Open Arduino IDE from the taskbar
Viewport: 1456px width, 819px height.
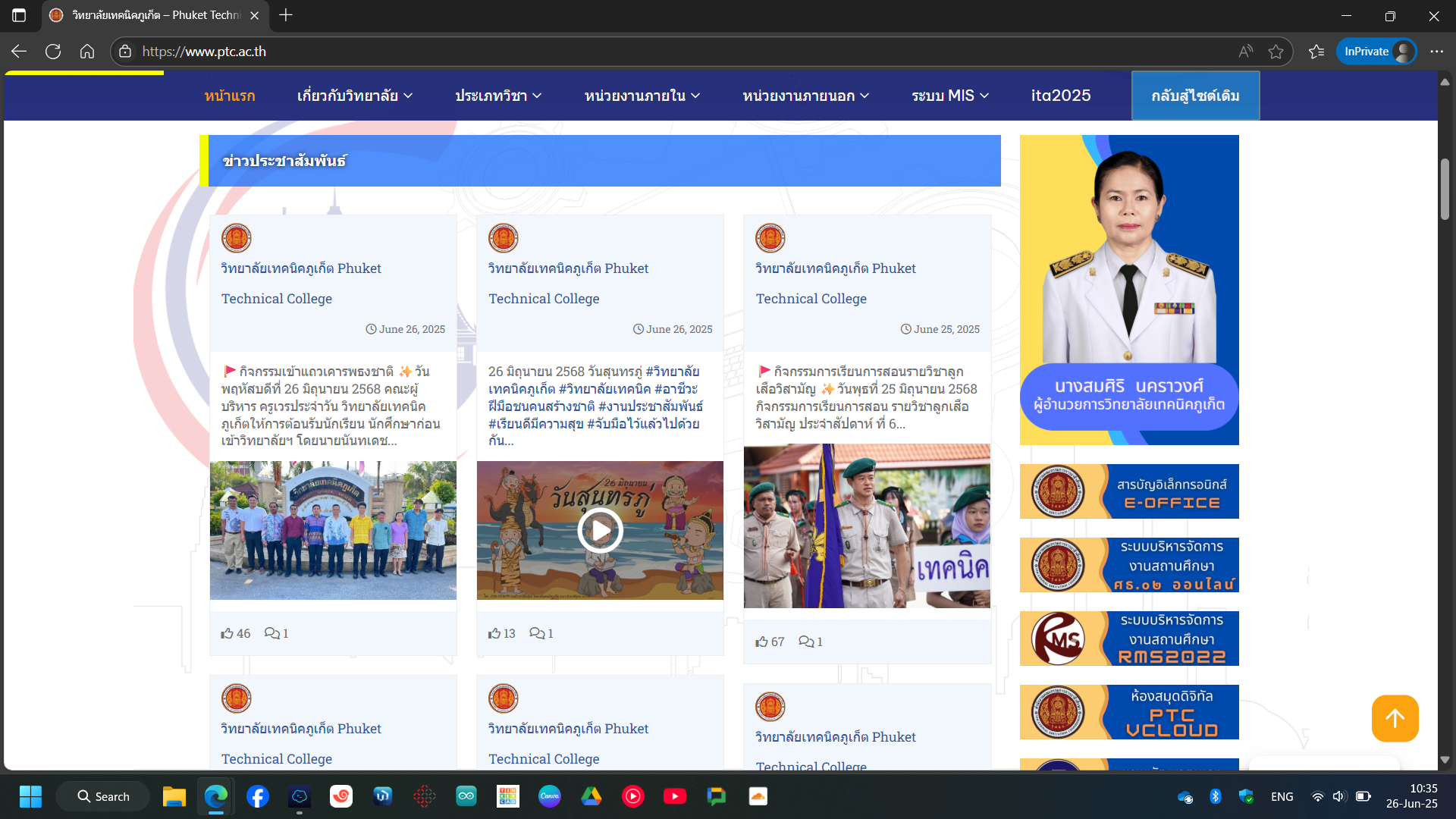[466, 796]
